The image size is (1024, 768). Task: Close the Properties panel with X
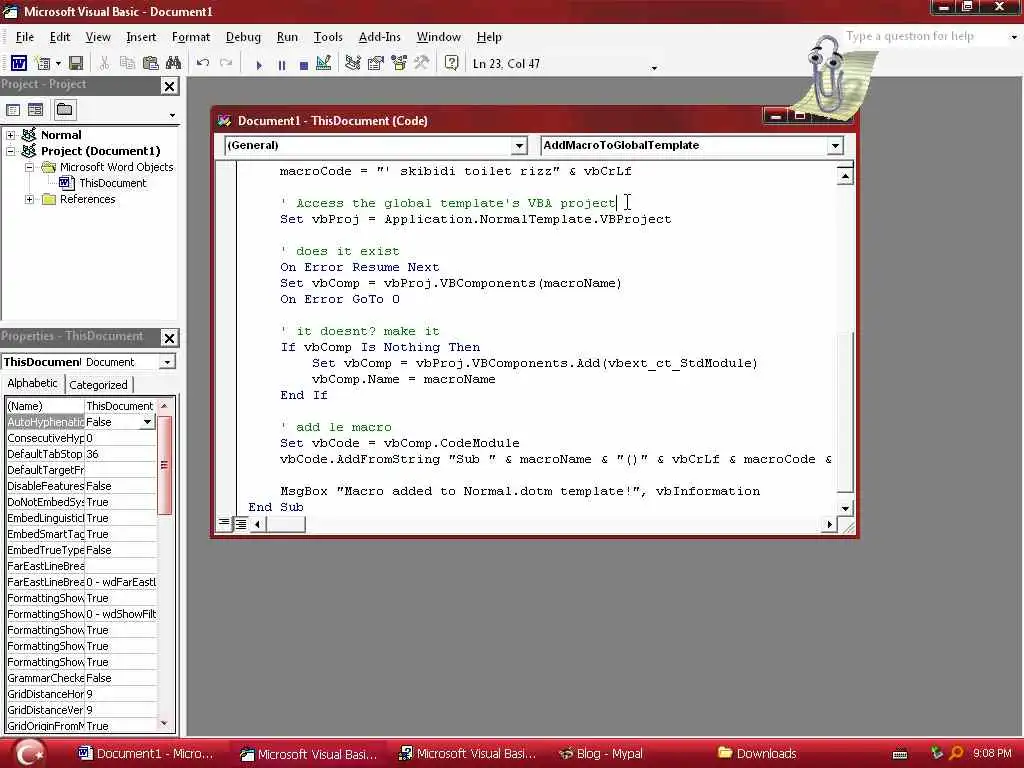pos(169,338)
